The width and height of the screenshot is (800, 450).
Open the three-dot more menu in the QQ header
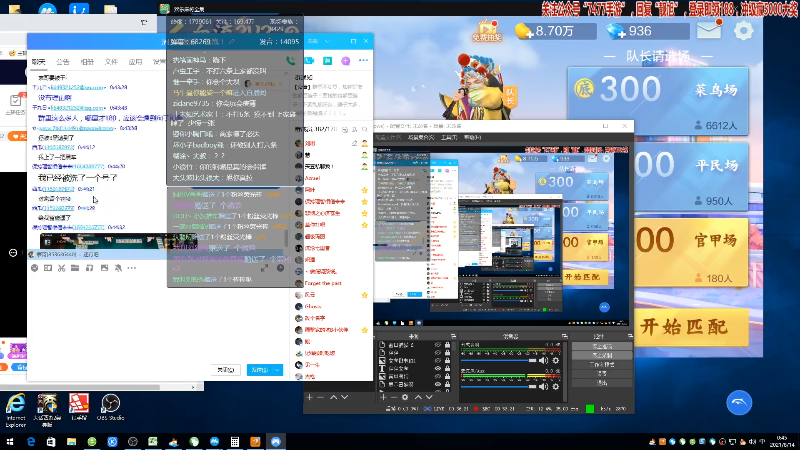click(x=363, y=61)
